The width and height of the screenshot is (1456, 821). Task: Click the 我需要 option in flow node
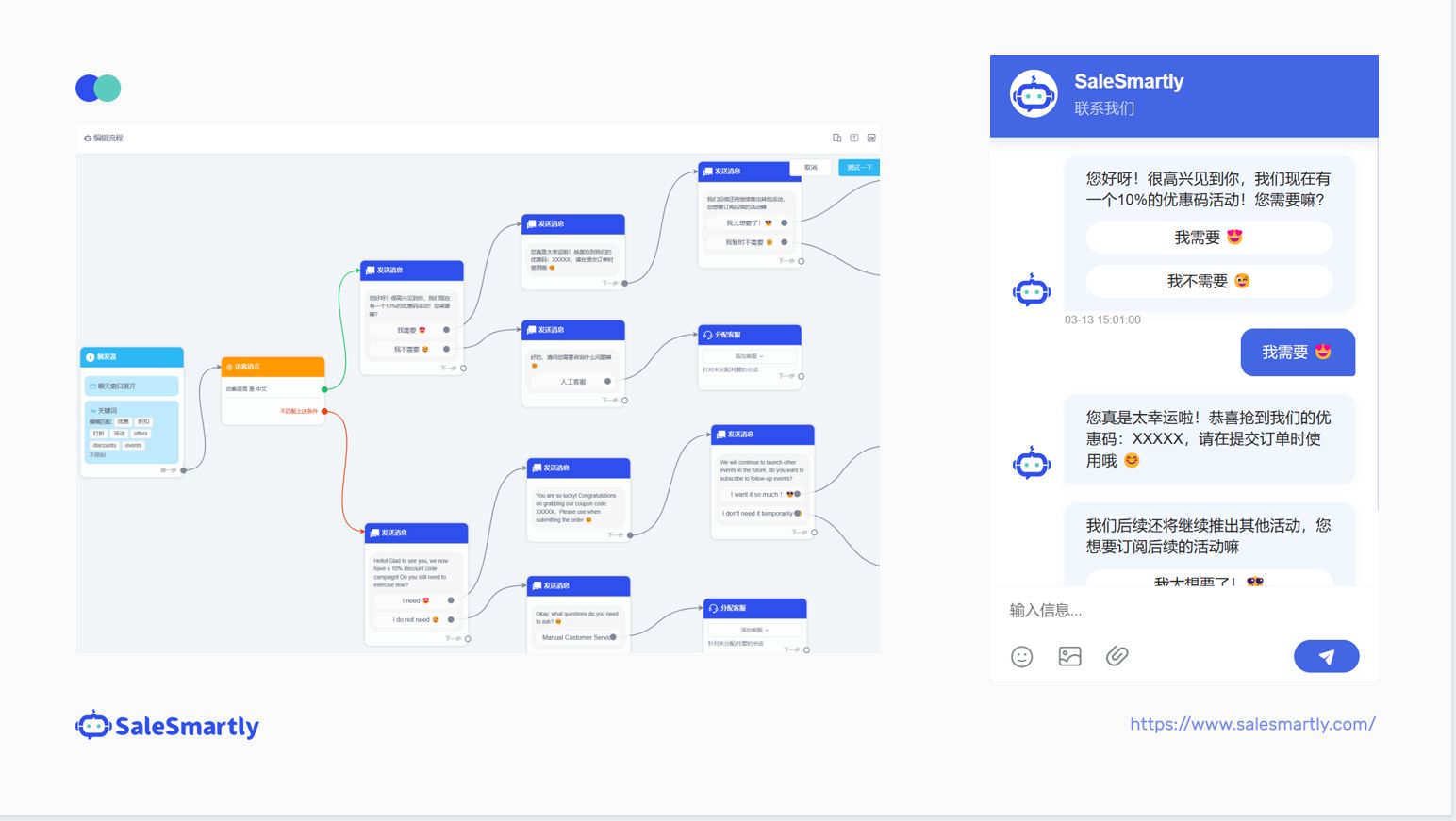[x=412, y=330]
